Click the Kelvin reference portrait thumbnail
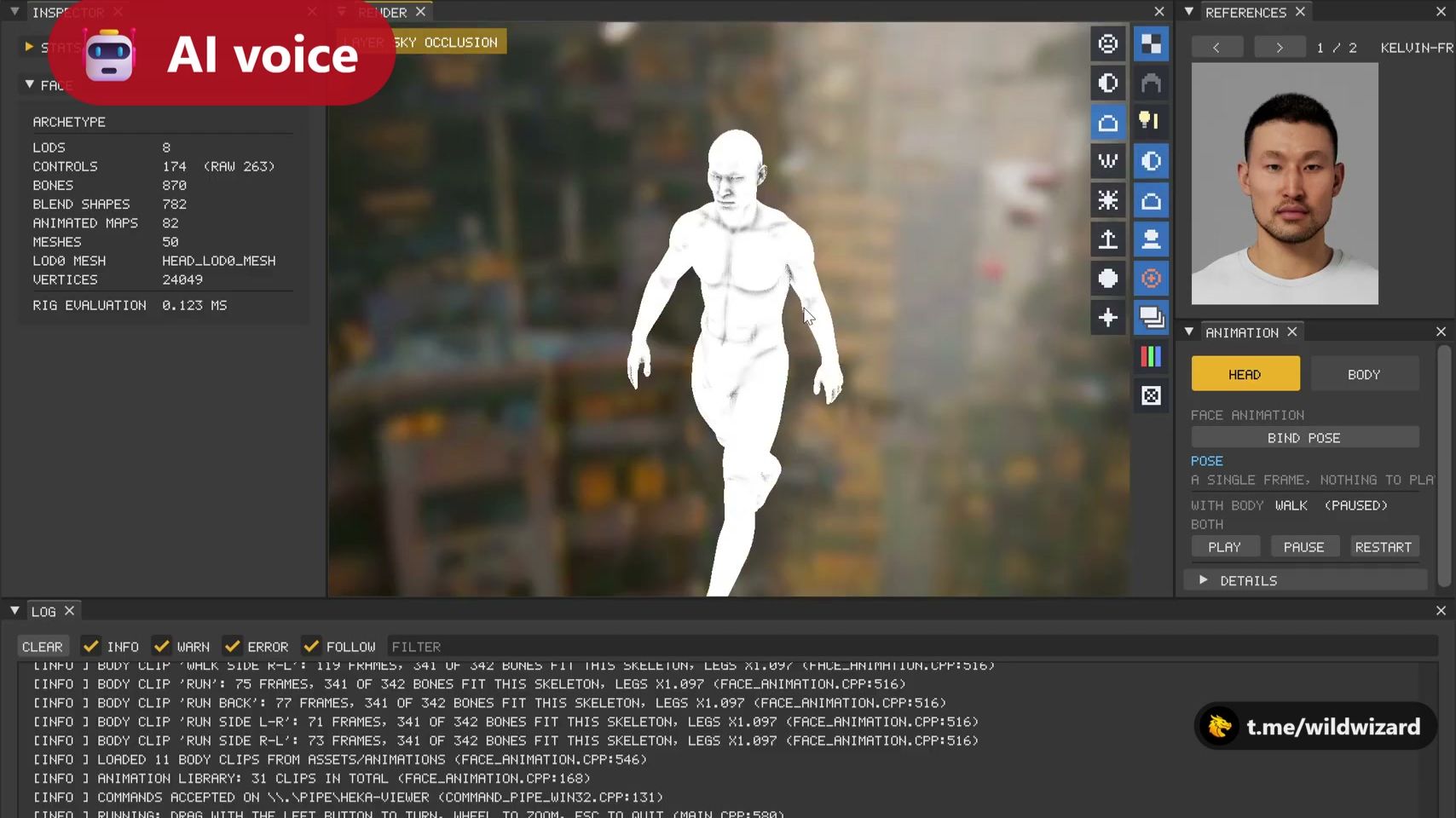1456x818 pixels. 1285,183
